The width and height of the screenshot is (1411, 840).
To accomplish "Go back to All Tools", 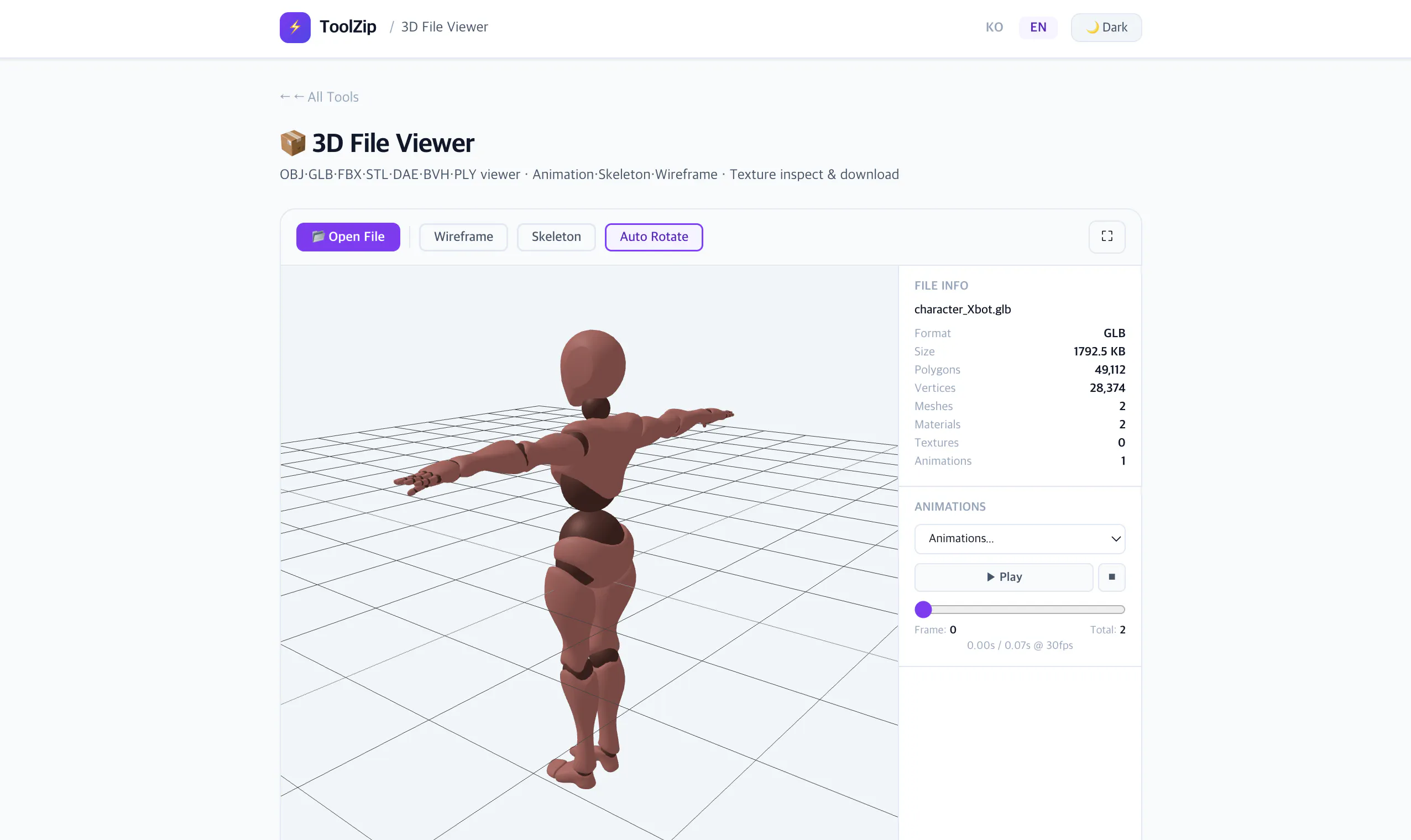I will click(320, 97).
